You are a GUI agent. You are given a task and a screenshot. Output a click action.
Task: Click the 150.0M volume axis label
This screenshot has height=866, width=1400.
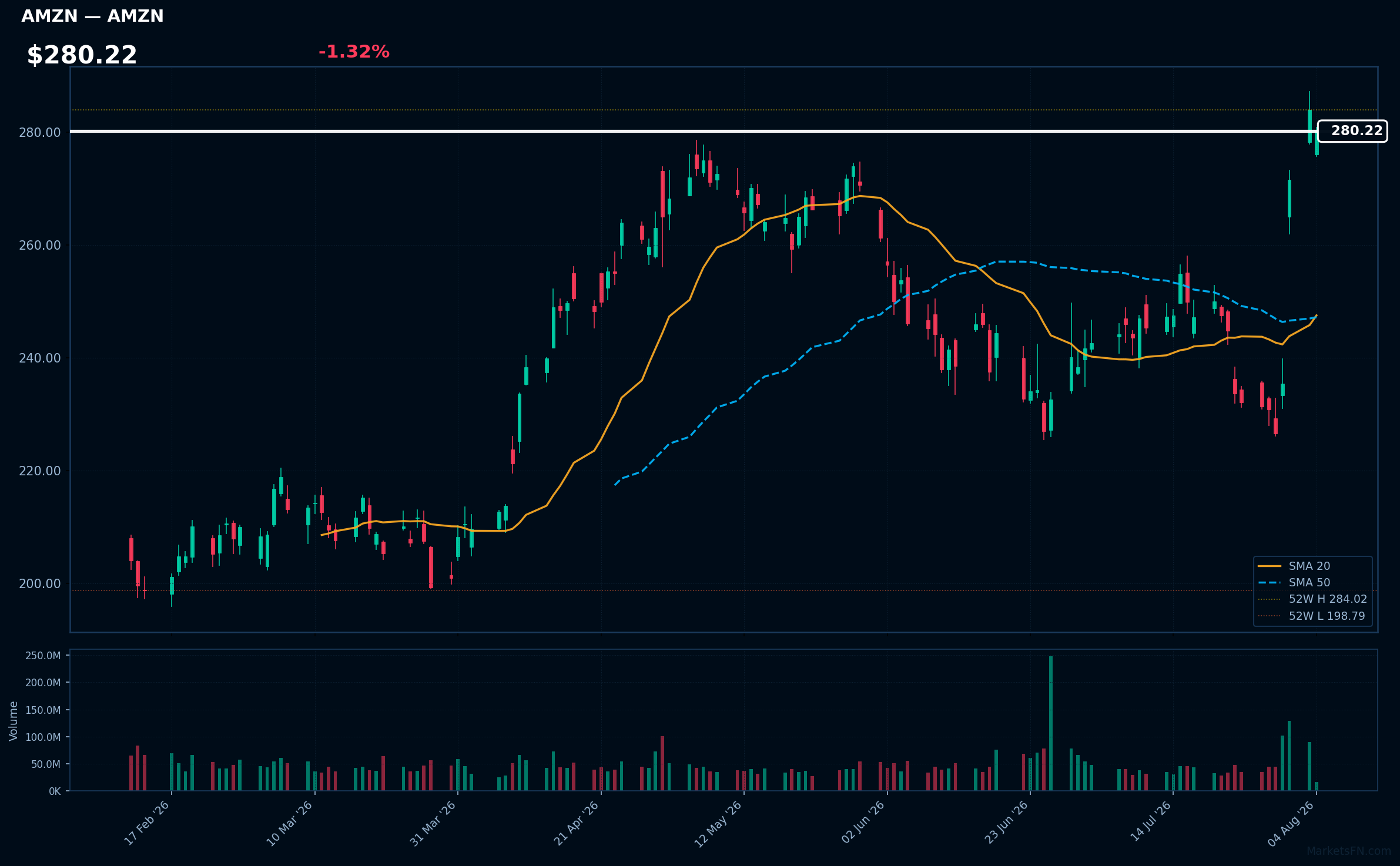coord(43,710)
